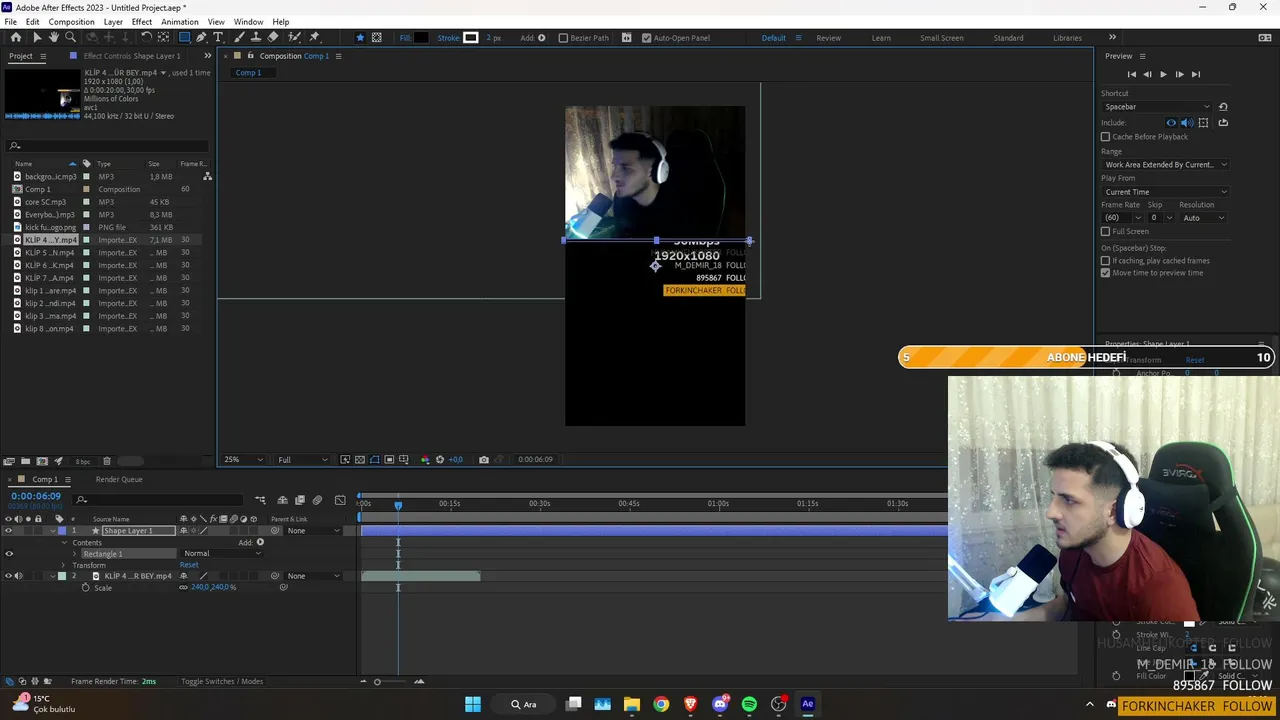Pick the Horizontal Type tool

click(216, 37)
